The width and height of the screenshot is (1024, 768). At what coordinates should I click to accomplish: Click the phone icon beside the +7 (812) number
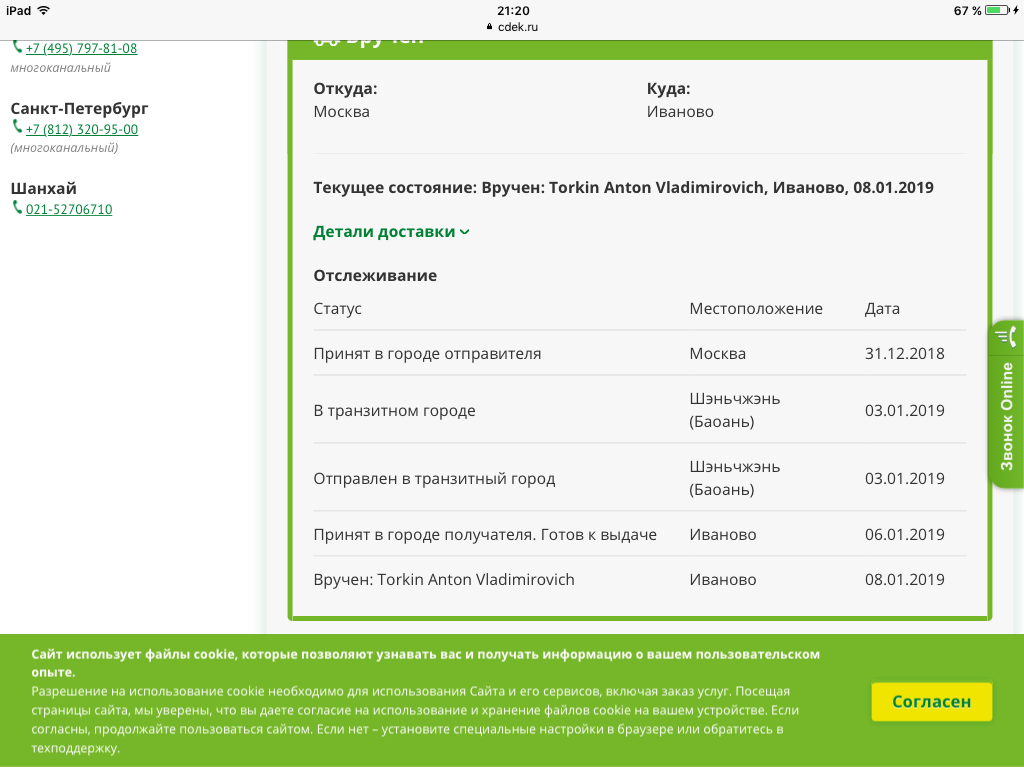[17, 128]
